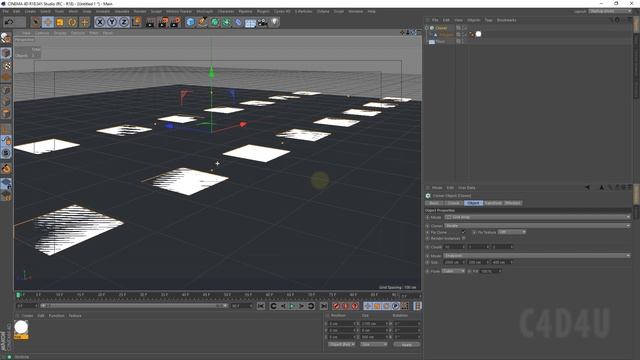Screen dimensions: 640x360
Task: Click Render to Picture Viewer icon
Action: (x=163, y=22)
